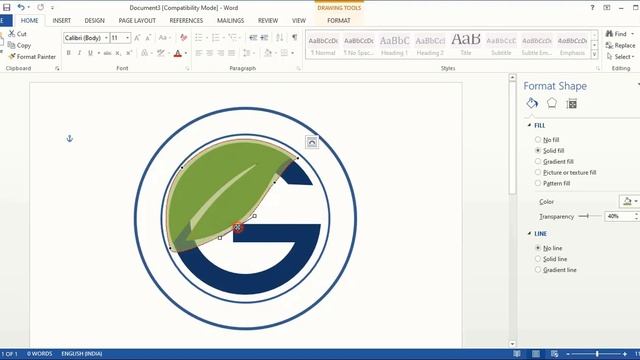Expand the Styles gallery
Viewport: 640px width, 360px height.
[595, 55]
